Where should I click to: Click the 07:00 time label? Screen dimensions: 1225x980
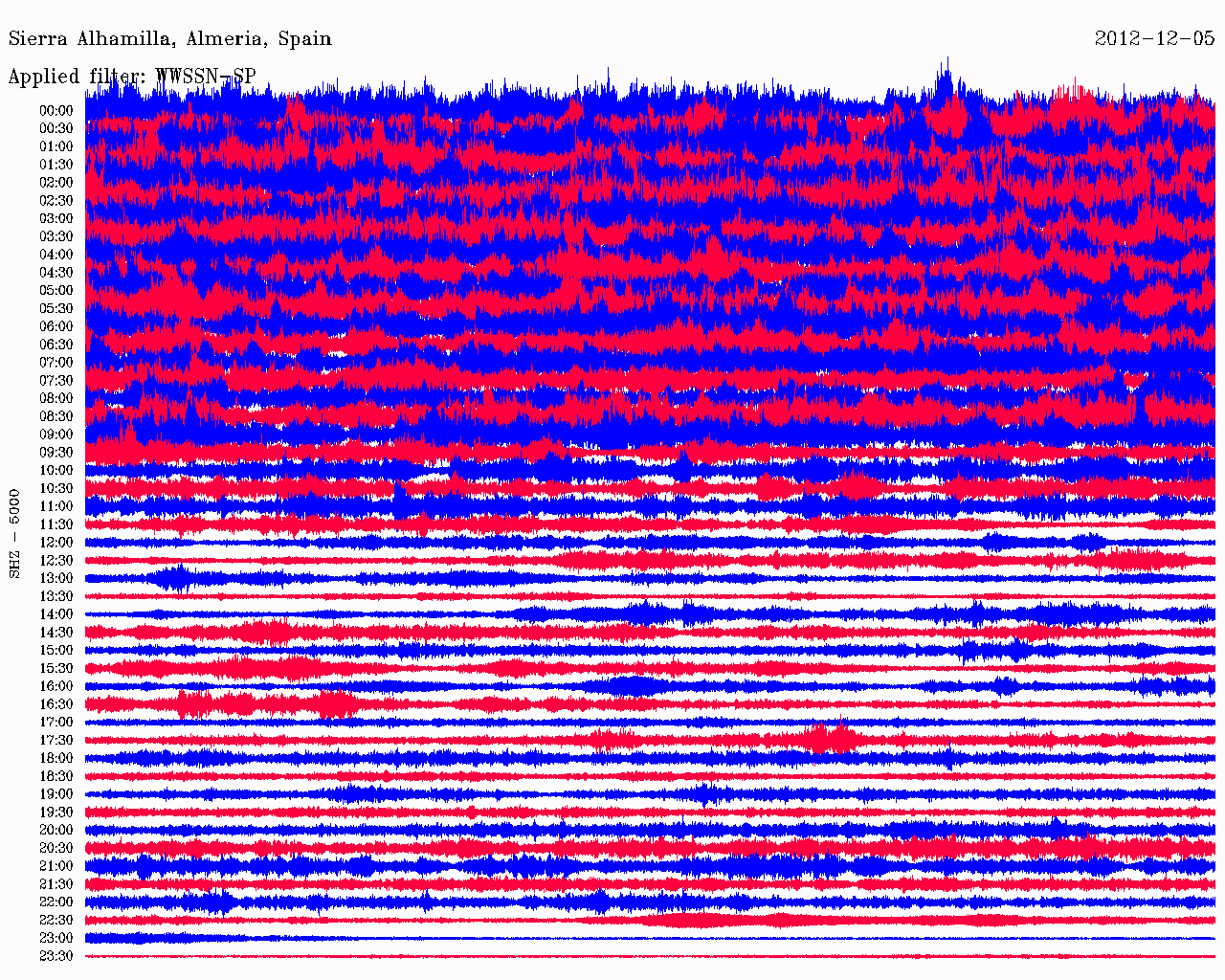coord(56,363)
